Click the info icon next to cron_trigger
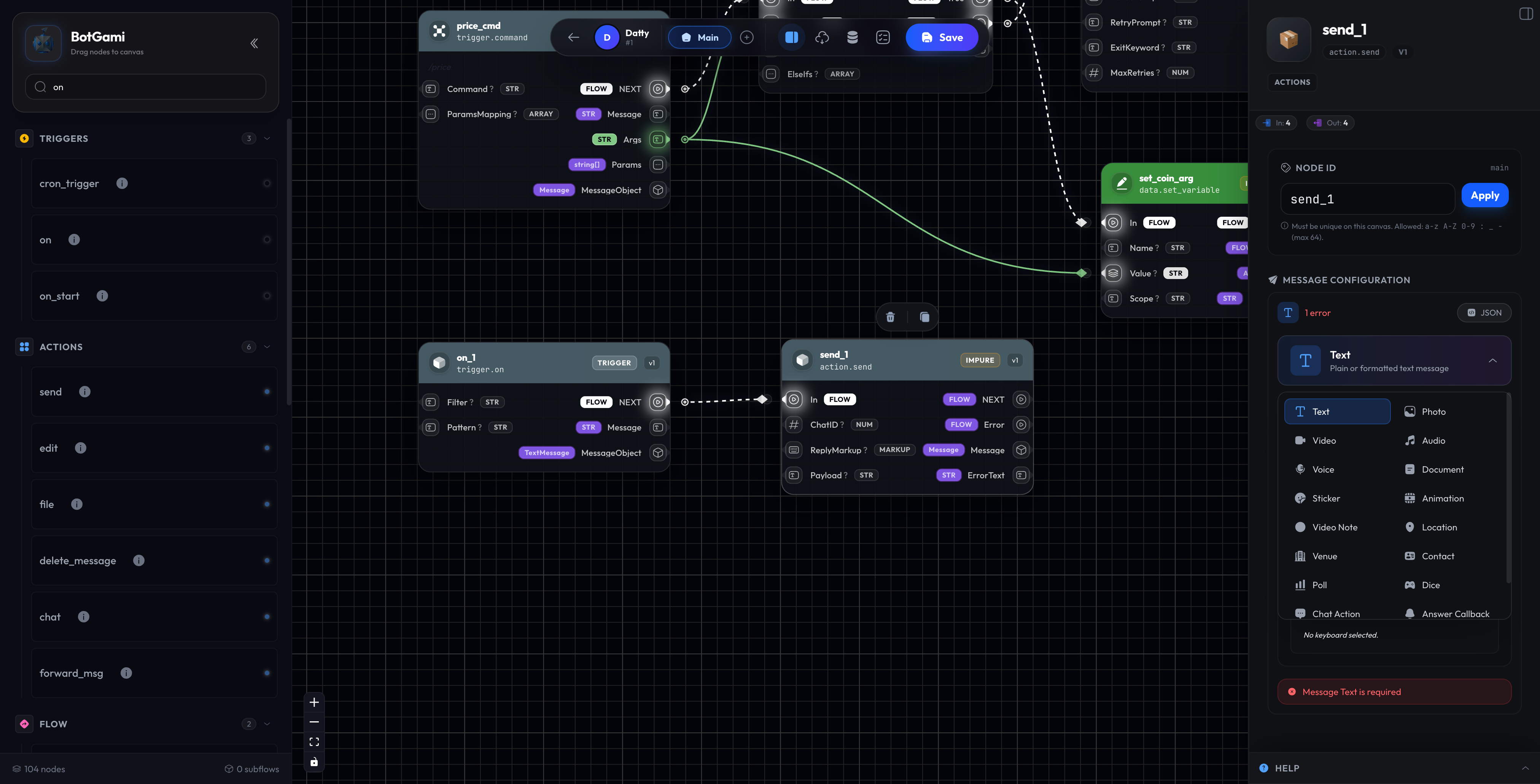The width and height of the screenshot is (1540, 784). (x=122, y=183)
